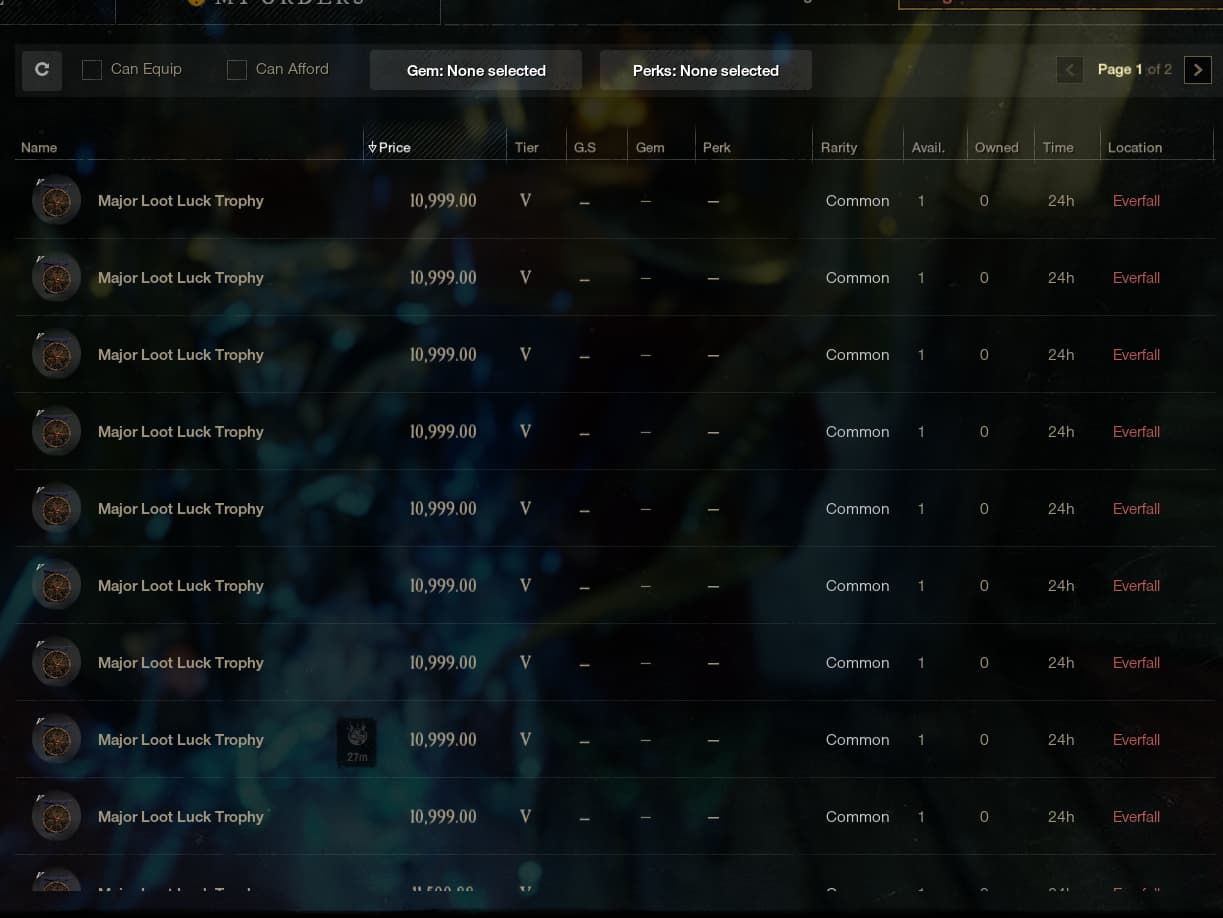Expand the Perks: None selected filter
This screenshot has width=1223, height=918.
(x=705, y=71)
